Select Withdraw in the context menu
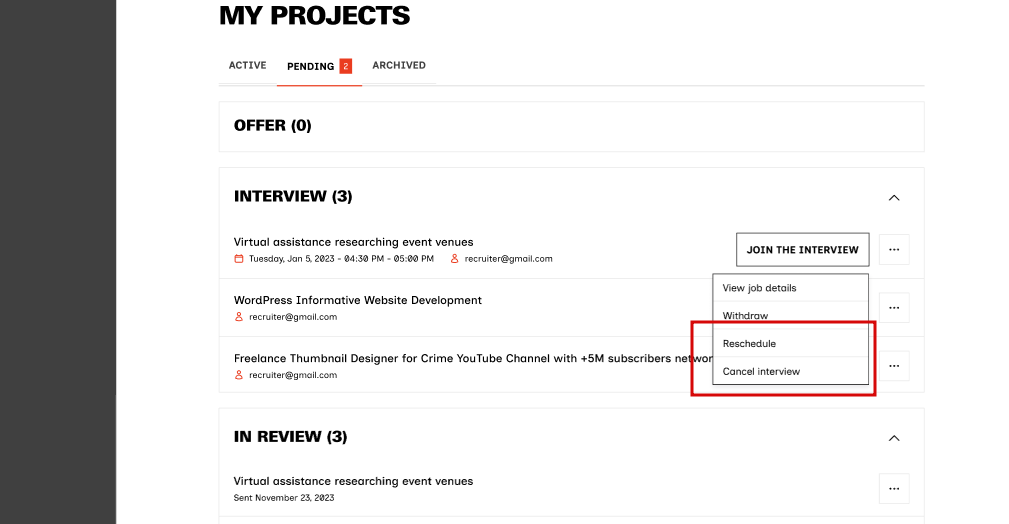 746,316
